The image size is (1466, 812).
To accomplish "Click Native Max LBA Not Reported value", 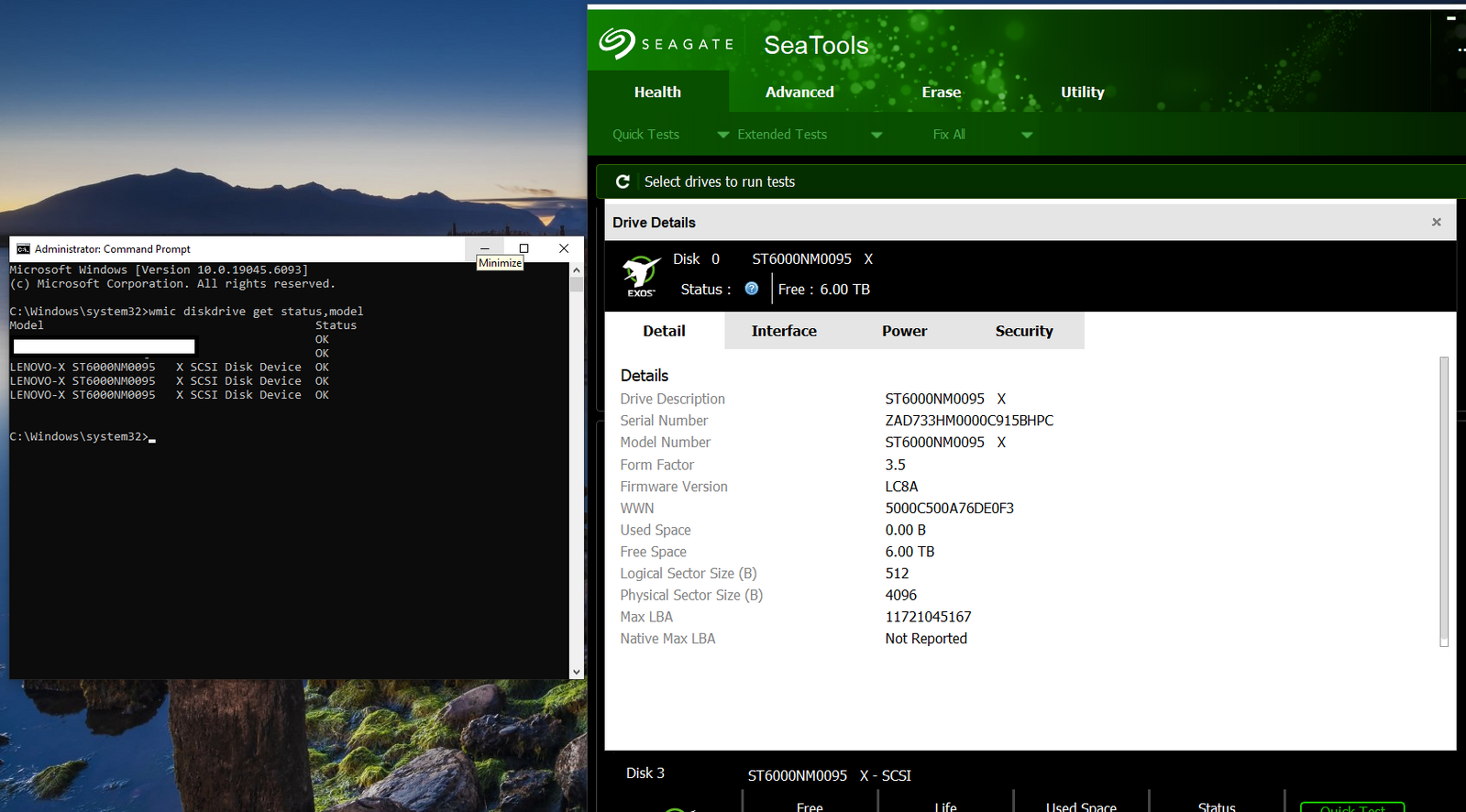I will pyautogui.click(x=926, y=639).
